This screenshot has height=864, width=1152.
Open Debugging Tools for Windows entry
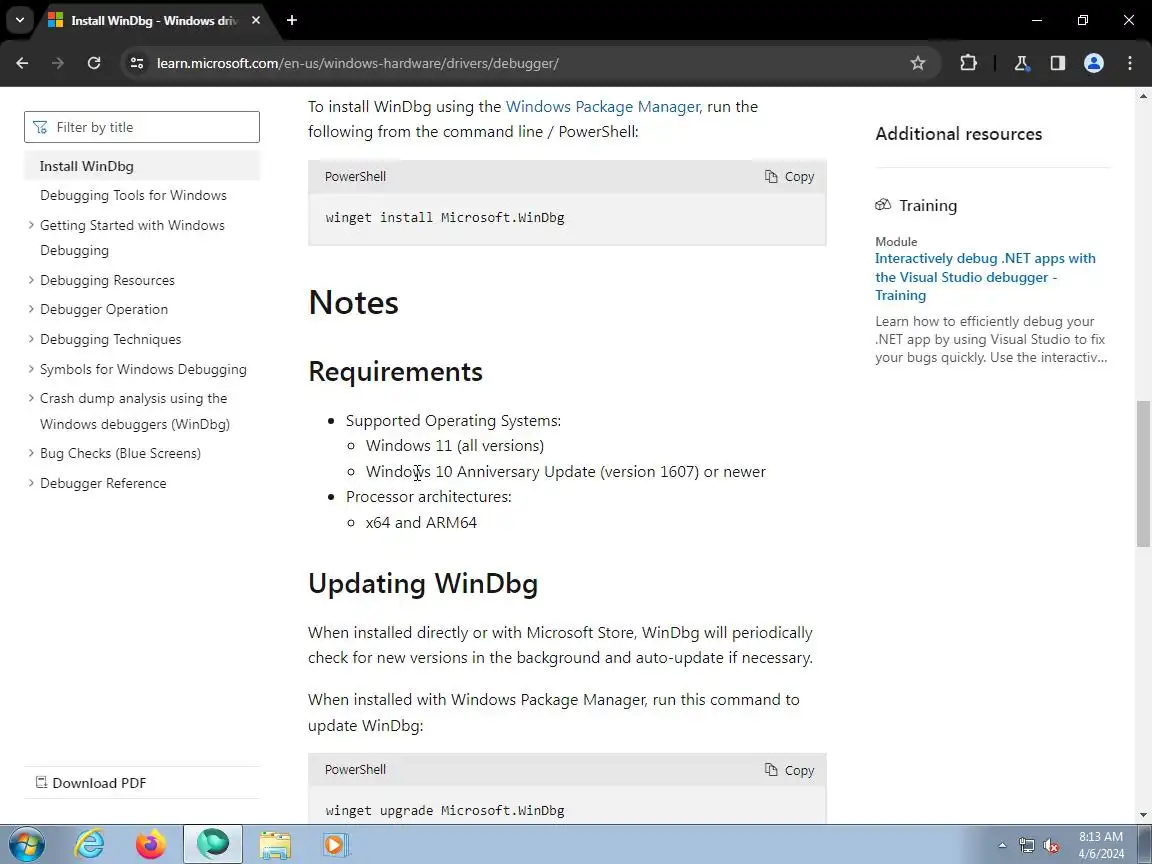[133, 195]
